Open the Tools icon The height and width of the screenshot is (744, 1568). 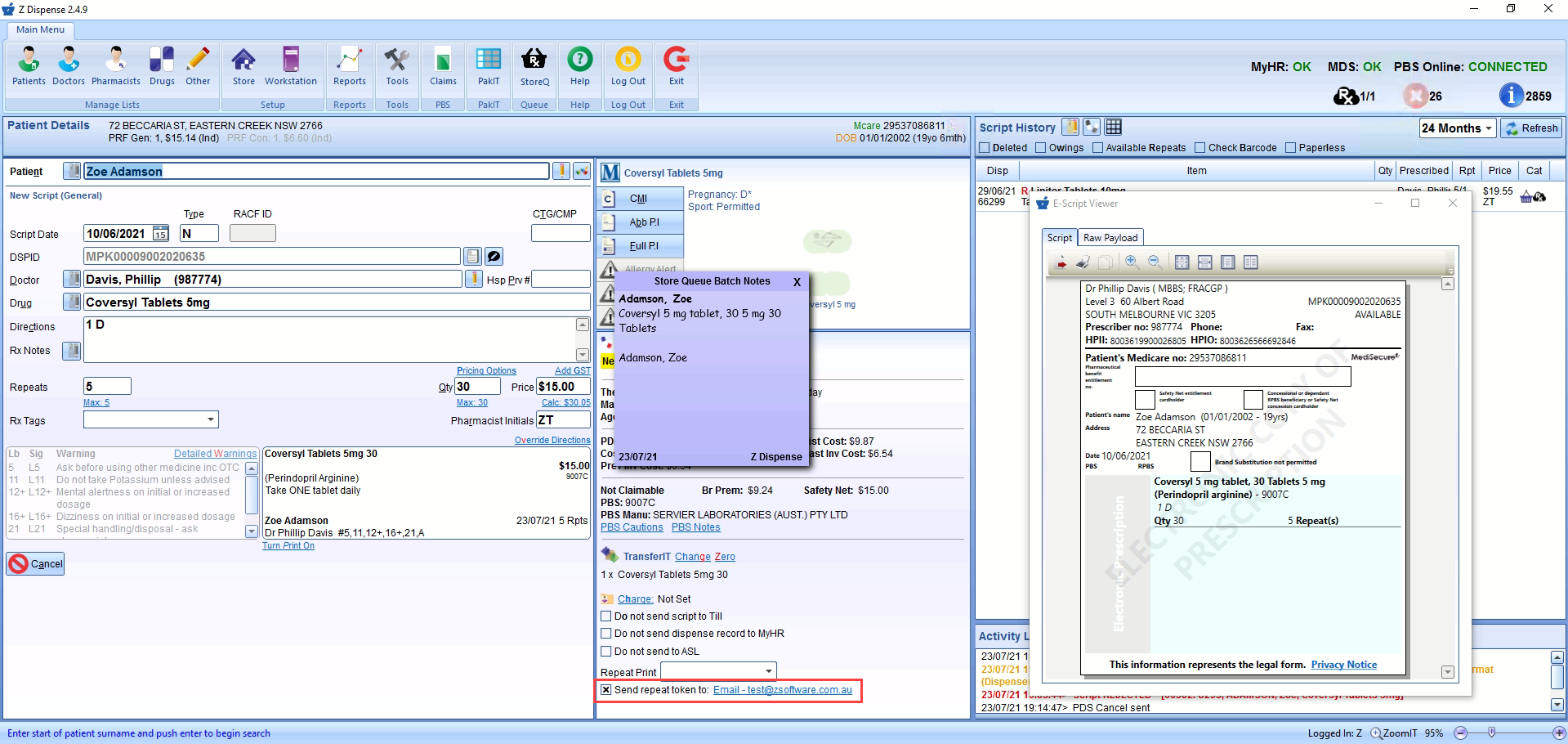tap(397, 65)
